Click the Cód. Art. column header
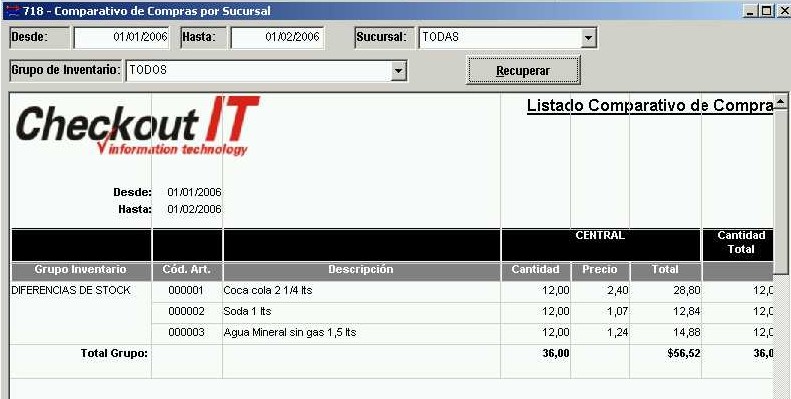Screen dimensions: 791x399 click(x=187, y=270)
